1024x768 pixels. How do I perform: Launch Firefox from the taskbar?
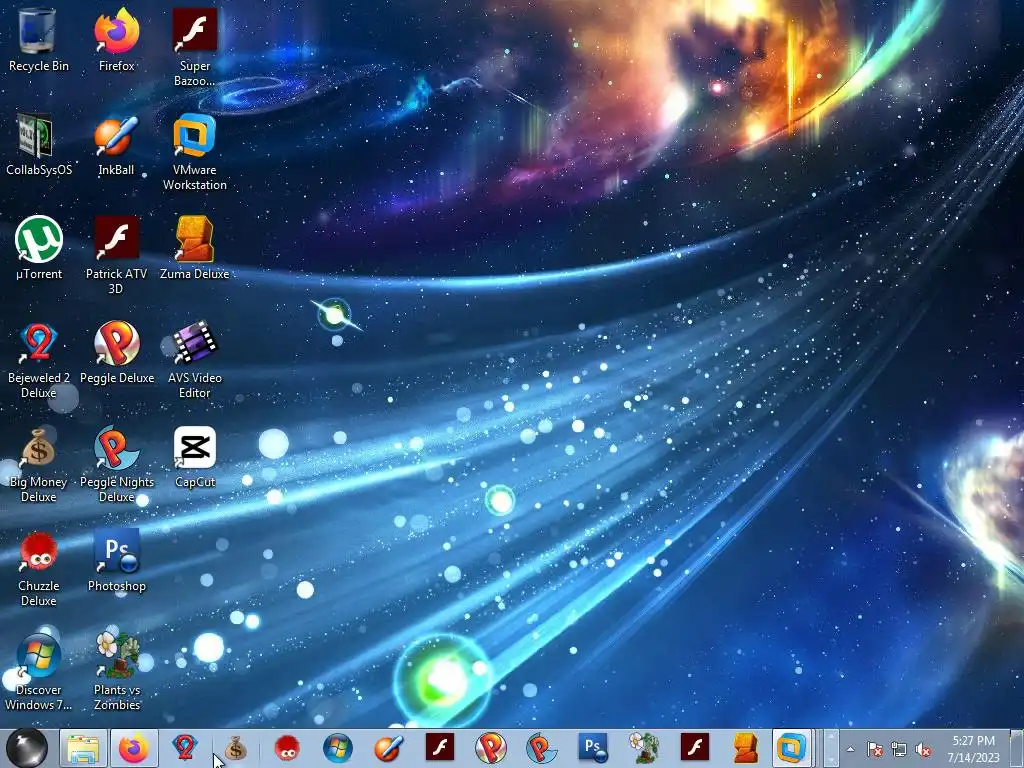click(134, 748)
